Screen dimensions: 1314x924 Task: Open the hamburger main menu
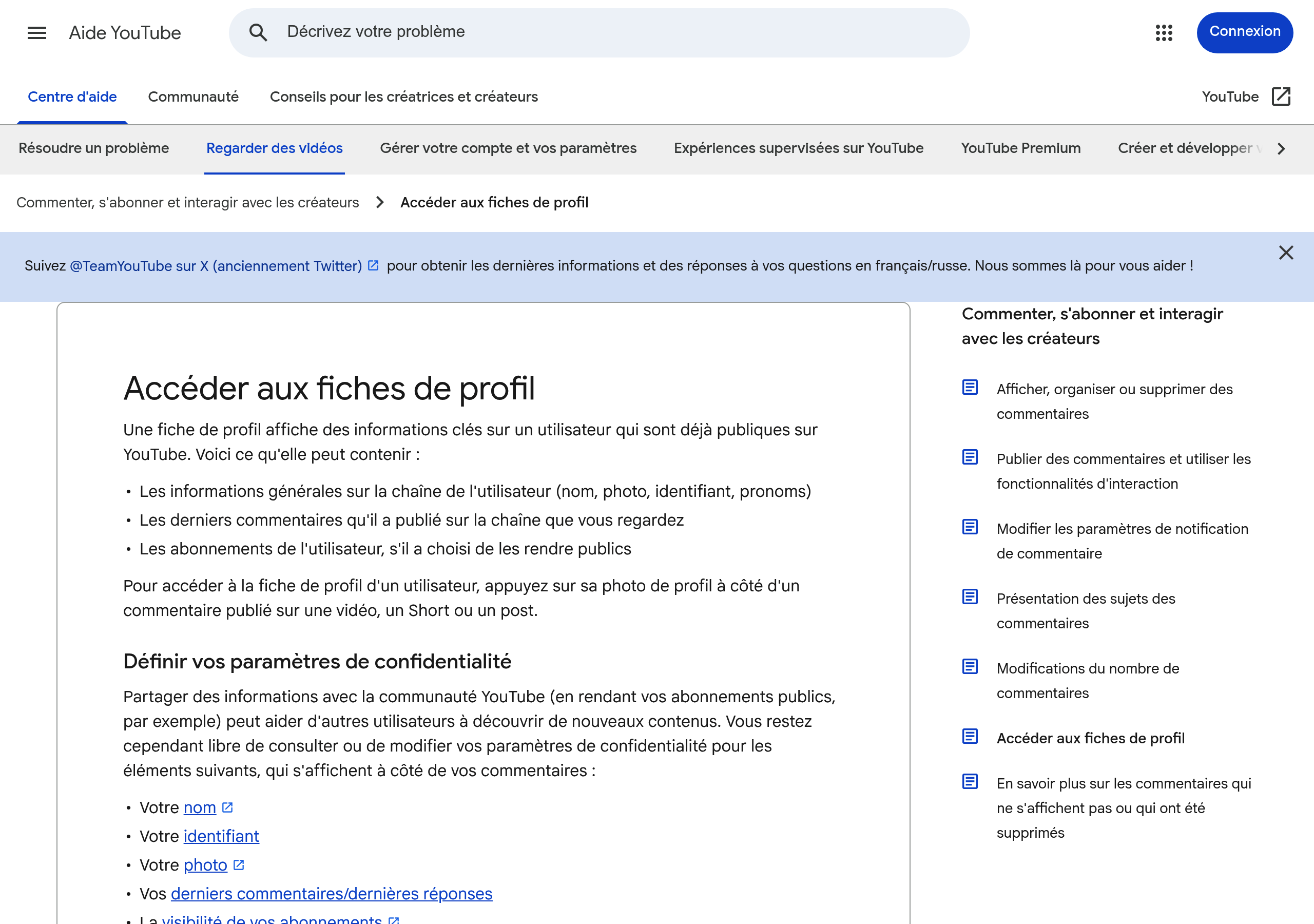tap(36, 33)
